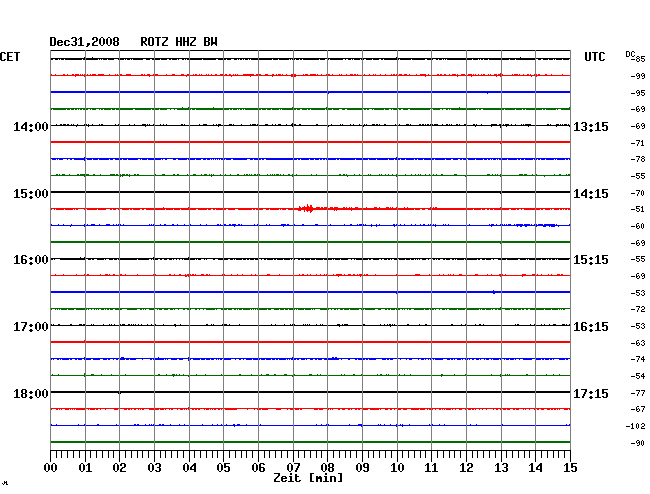Click minute tick label 04
This screenshot has width=650, height=494.
(189, 467)
